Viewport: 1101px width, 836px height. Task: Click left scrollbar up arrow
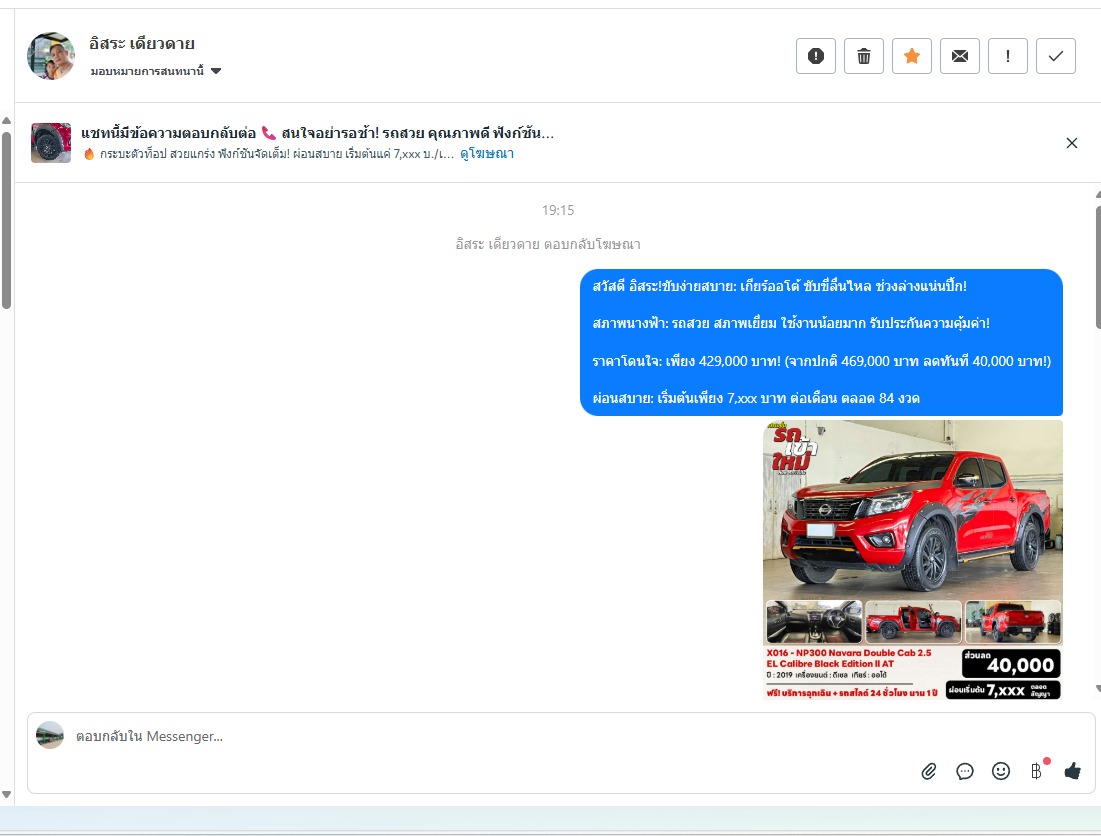coord(6,121)
